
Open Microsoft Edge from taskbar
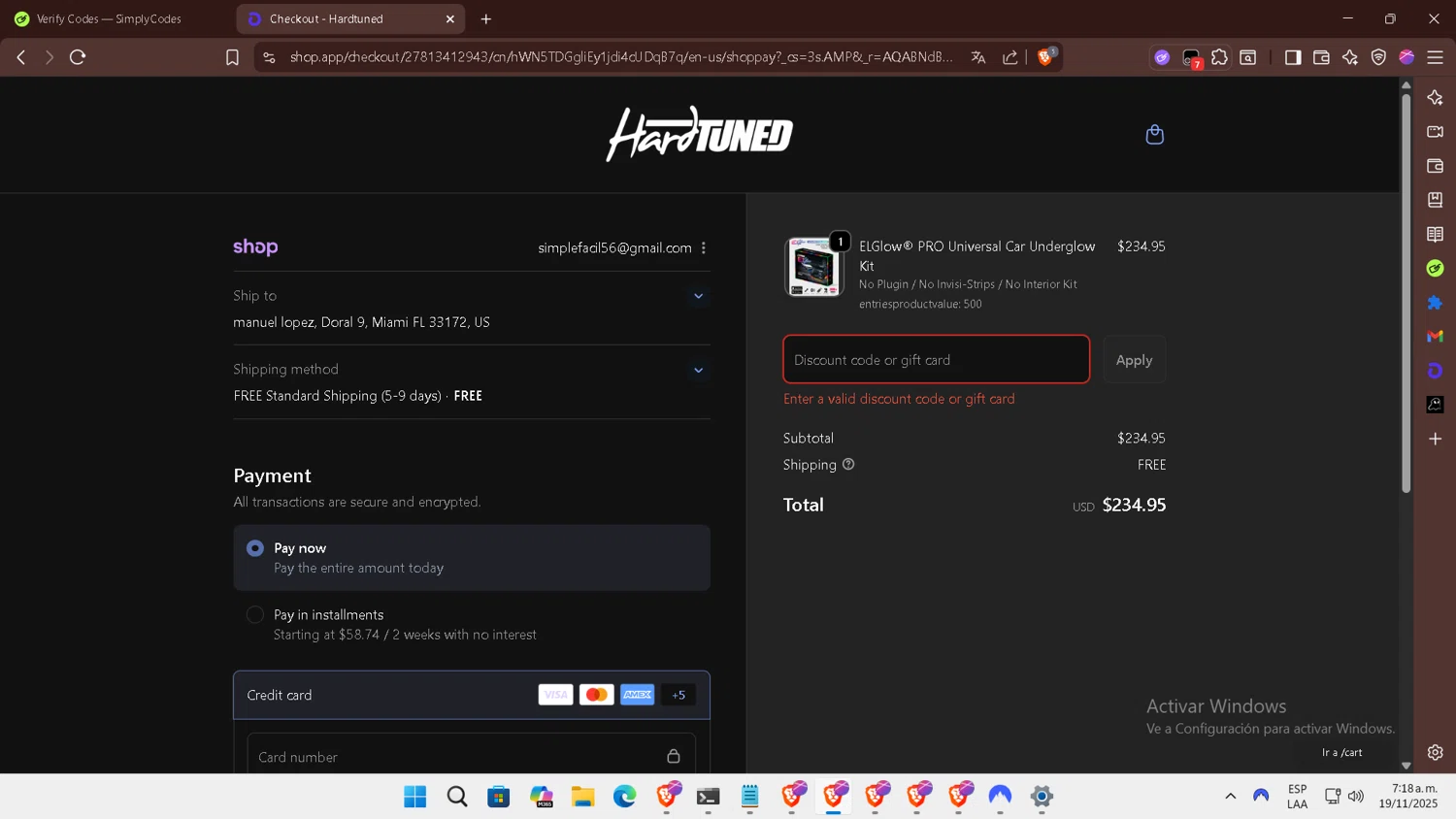coord(624,796)
